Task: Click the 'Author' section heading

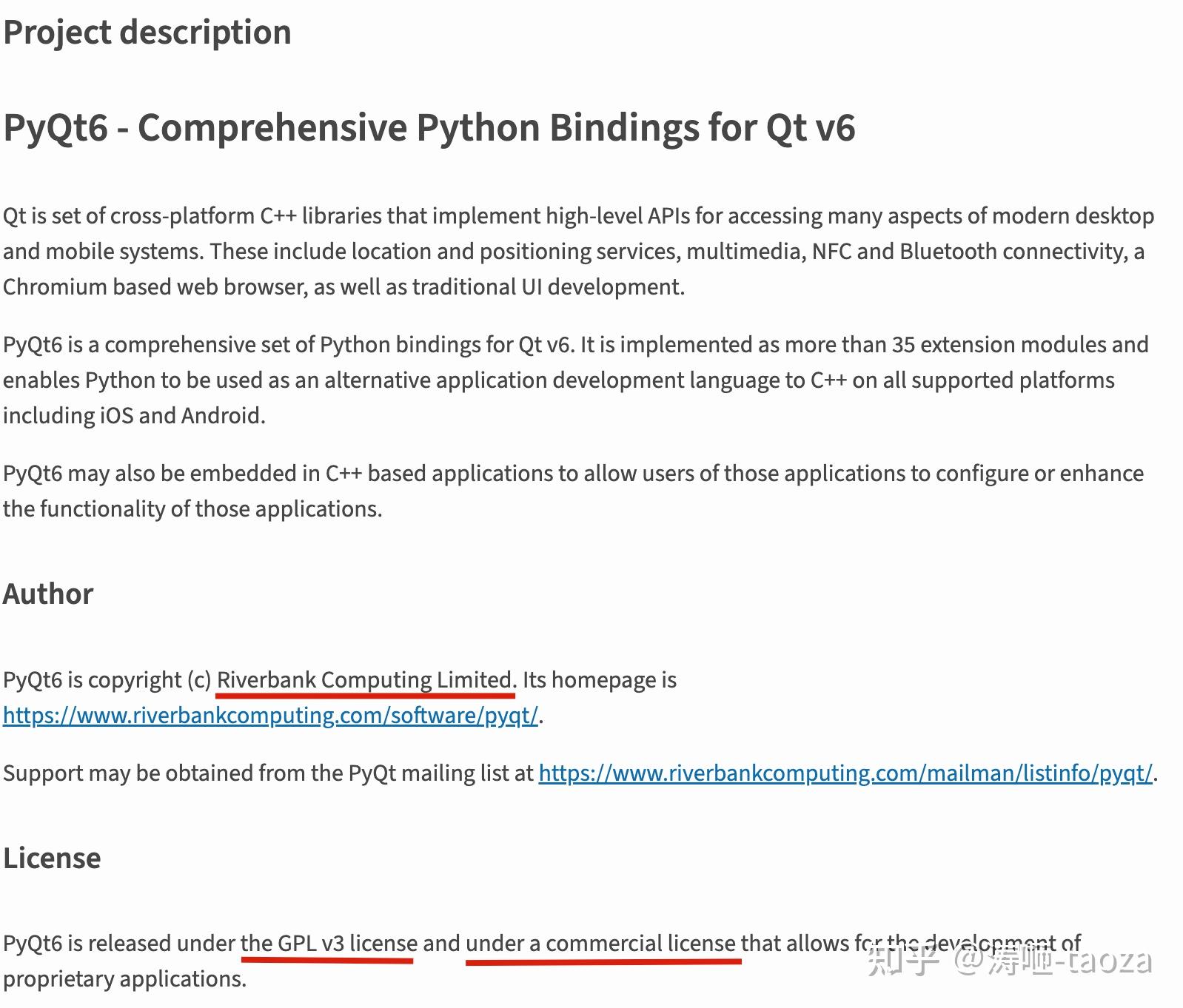Action: pyautogui.click(x=48, y=594)
